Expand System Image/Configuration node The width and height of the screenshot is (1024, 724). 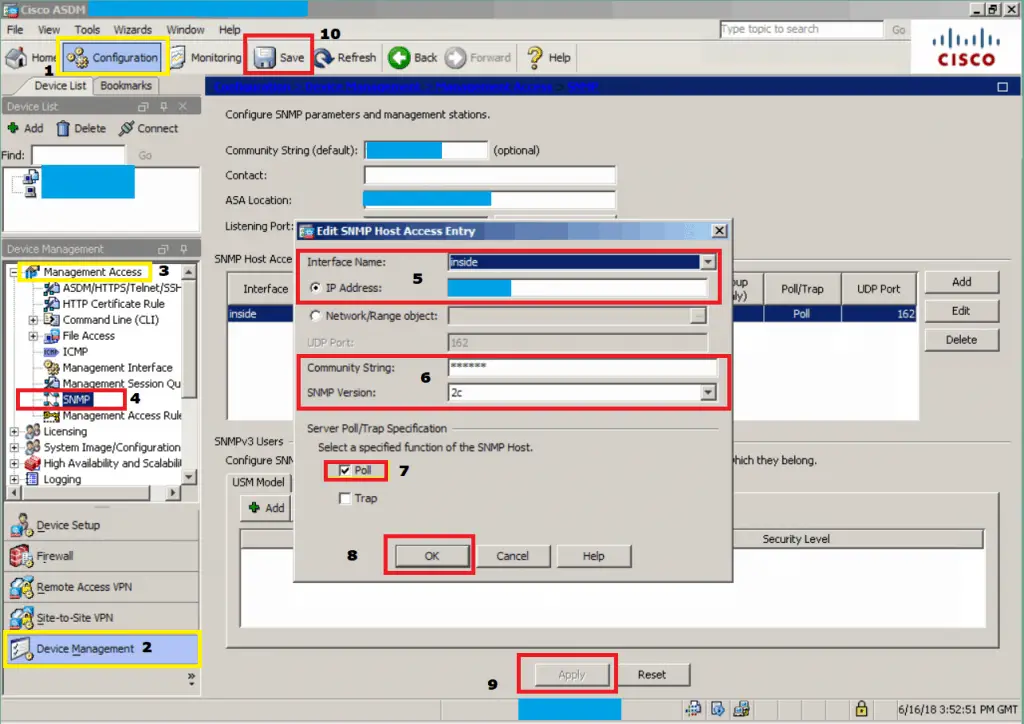point(14,447)
